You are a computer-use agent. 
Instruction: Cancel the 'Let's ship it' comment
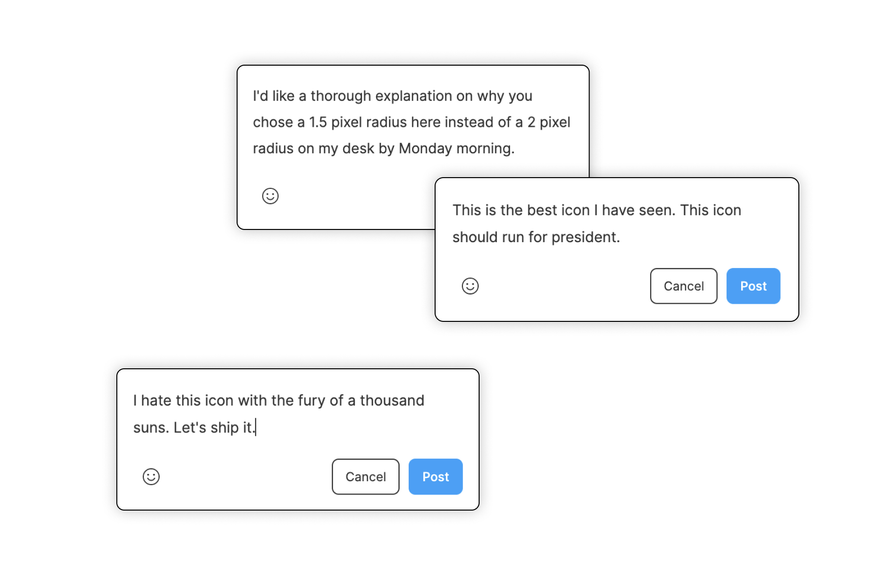pyautogui.click(x=365, y=476)
